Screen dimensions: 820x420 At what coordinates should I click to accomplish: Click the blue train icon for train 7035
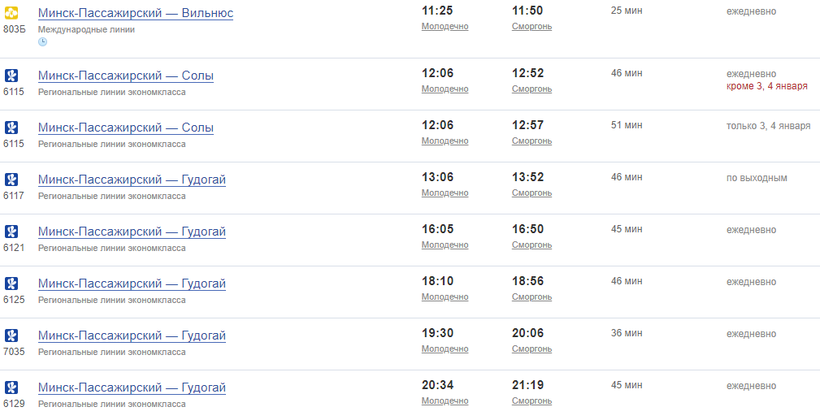(11, 335)
